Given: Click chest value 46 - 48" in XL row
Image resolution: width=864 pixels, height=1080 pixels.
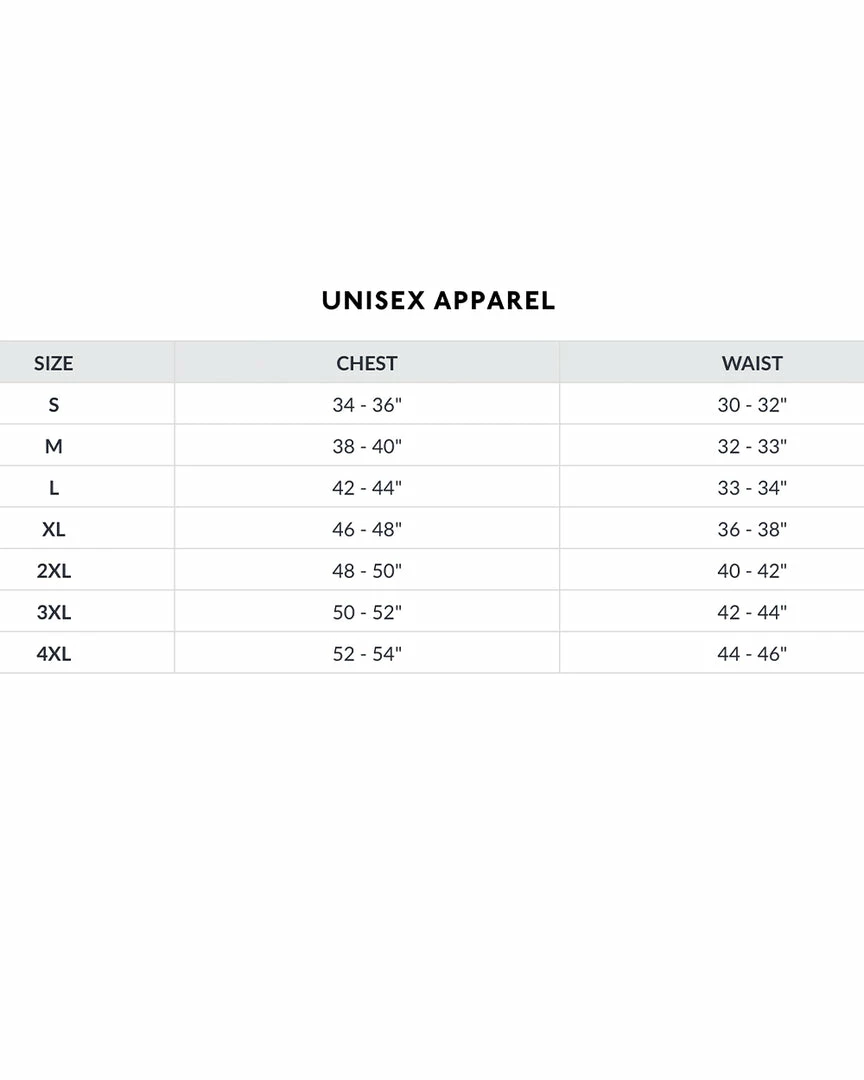Looking at the screenshot, I should pos(367,530).
